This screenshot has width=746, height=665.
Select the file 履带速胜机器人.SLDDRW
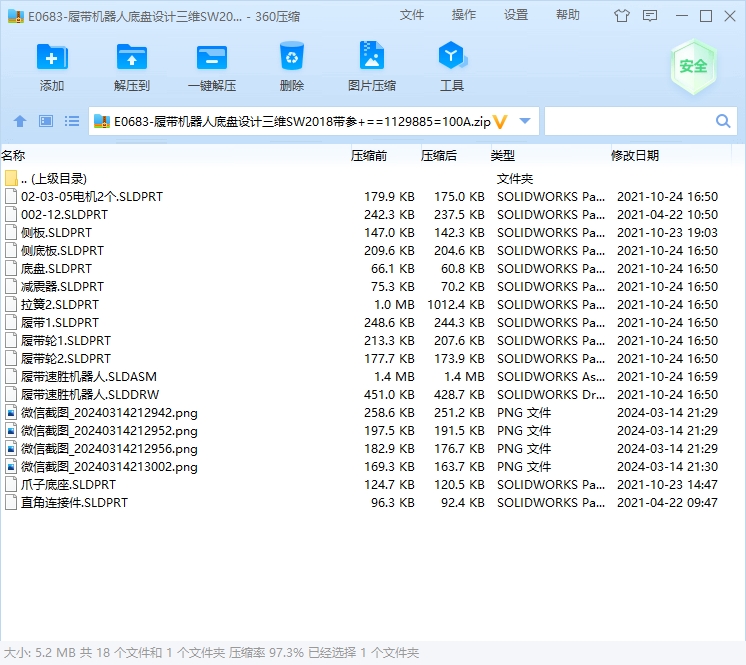[x=89, y=394]
